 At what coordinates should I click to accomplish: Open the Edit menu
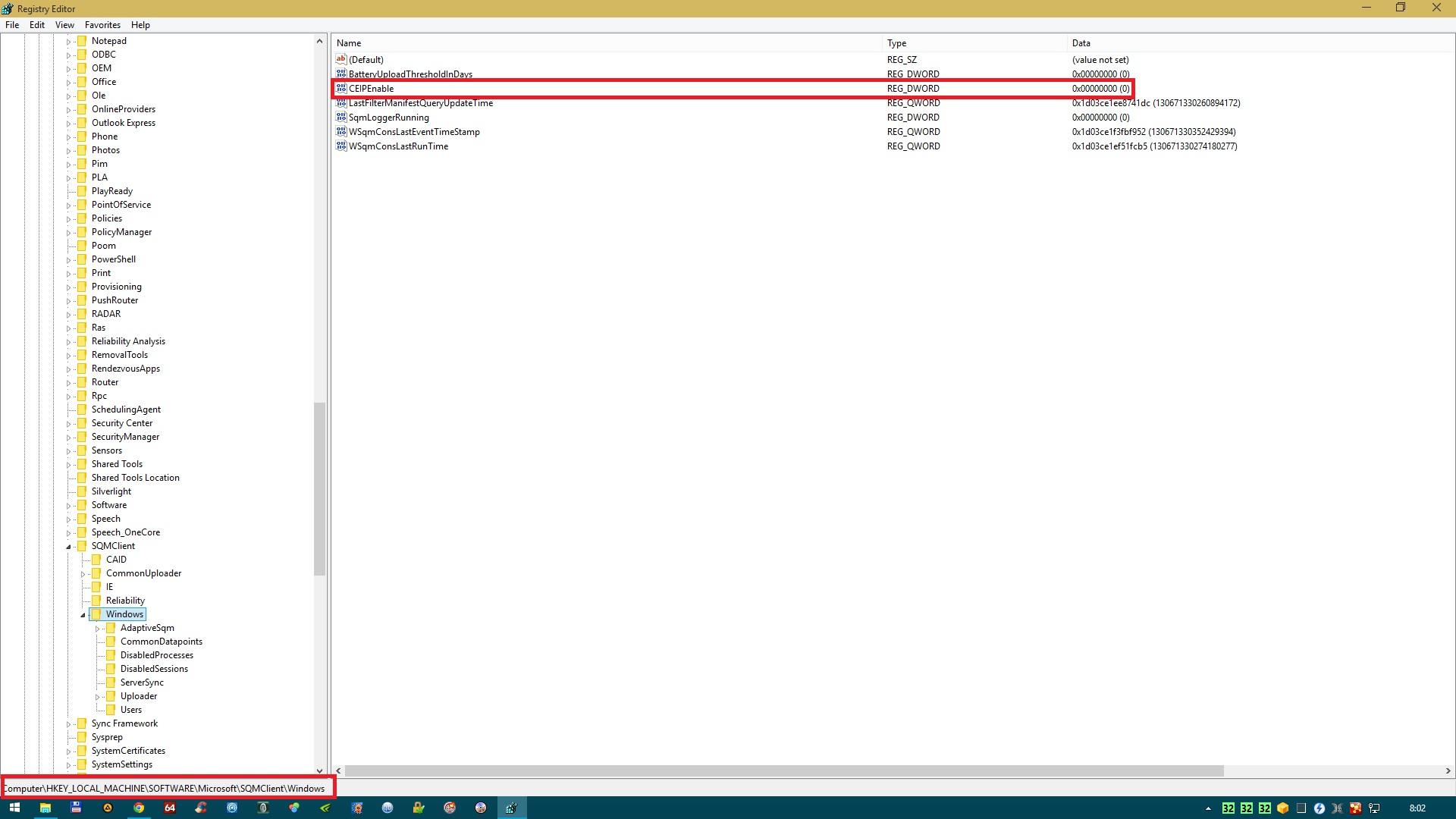tap(36, 25)
